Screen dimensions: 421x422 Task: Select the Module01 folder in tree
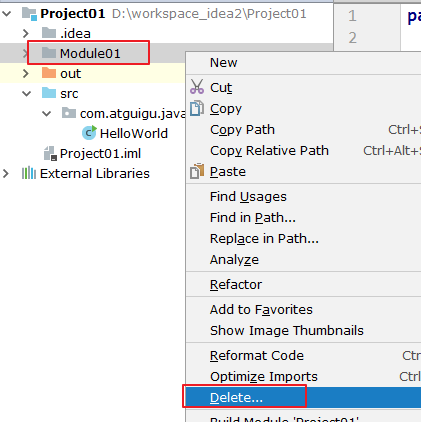[x=90, y=53]
